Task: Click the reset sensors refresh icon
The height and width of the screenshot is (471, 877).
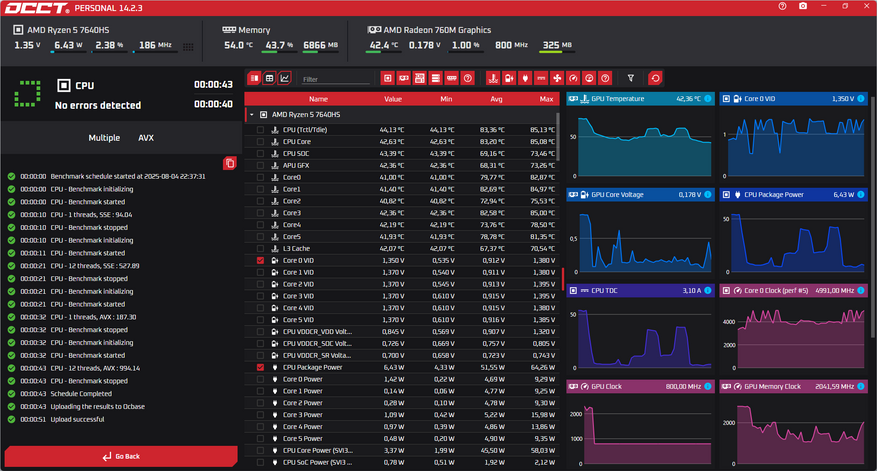Action: pyautogui.click(x=655, y=78)
